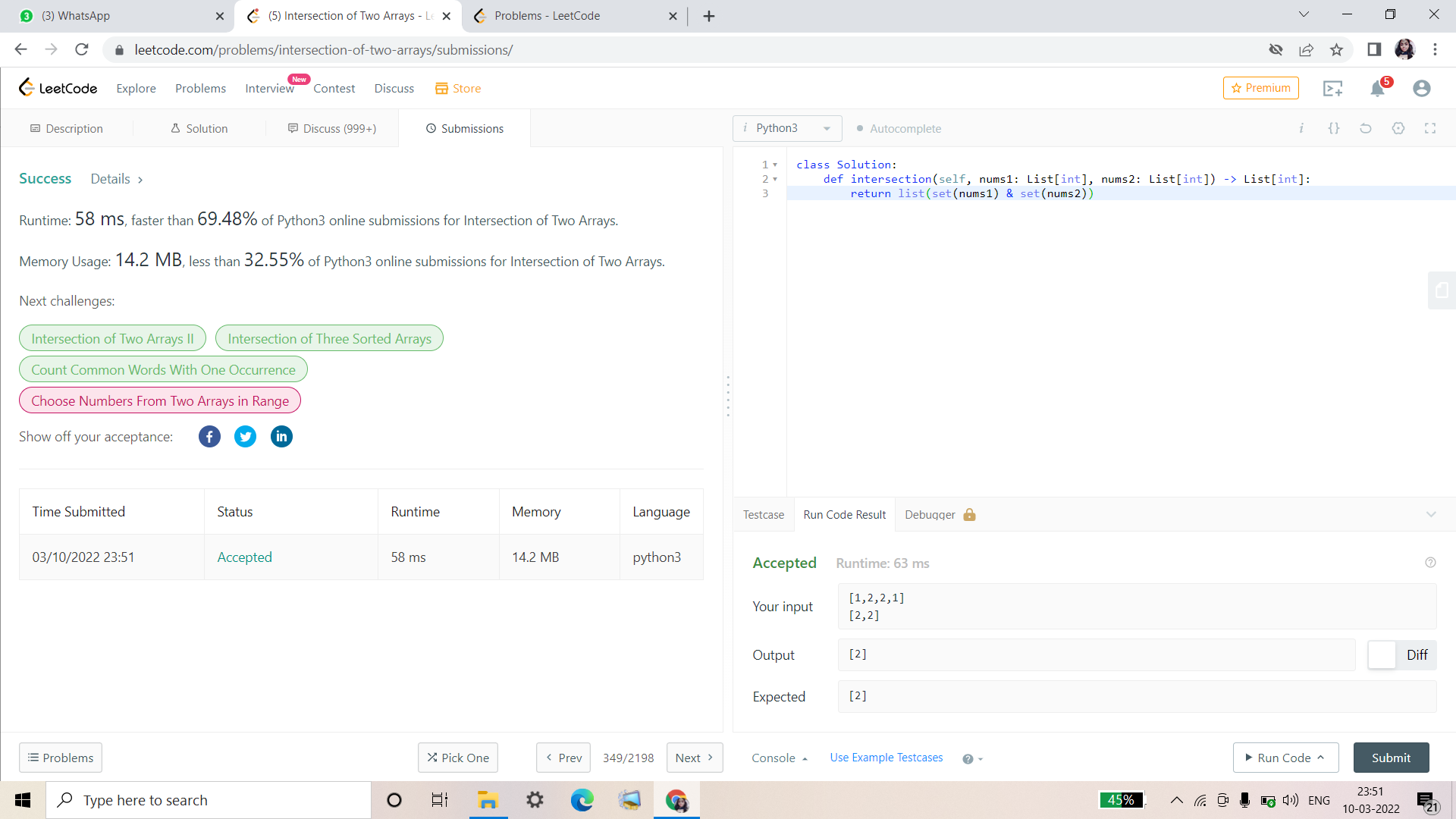Image resolution: width=1456 pixels, height=819 pixels.
Task: Share acceptance on Facebook
Action: click(x=209, y=437)
